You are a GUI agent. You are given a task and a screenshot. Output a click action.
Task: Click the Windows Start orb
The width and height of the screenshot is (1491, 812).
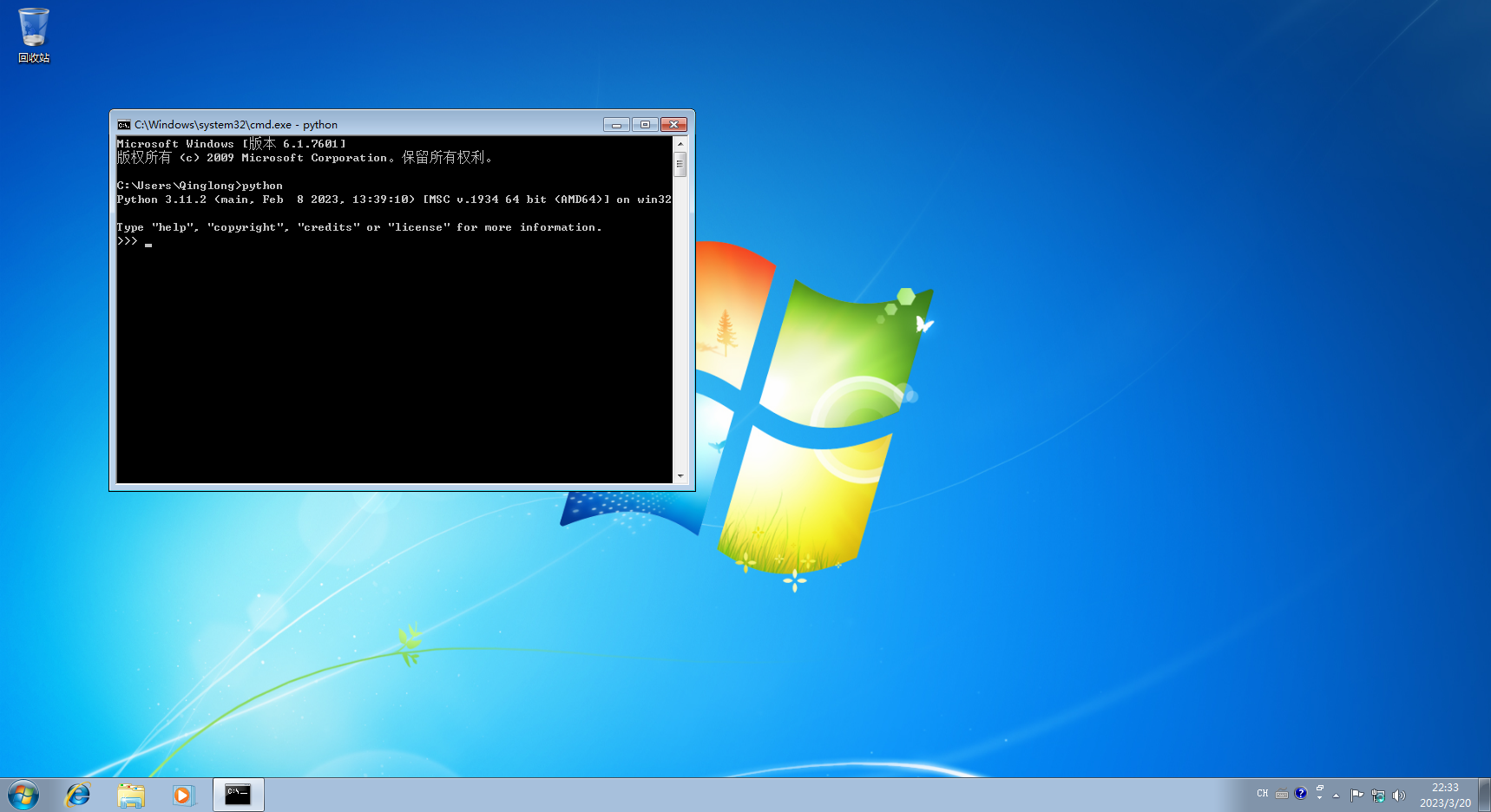[23, 795]
